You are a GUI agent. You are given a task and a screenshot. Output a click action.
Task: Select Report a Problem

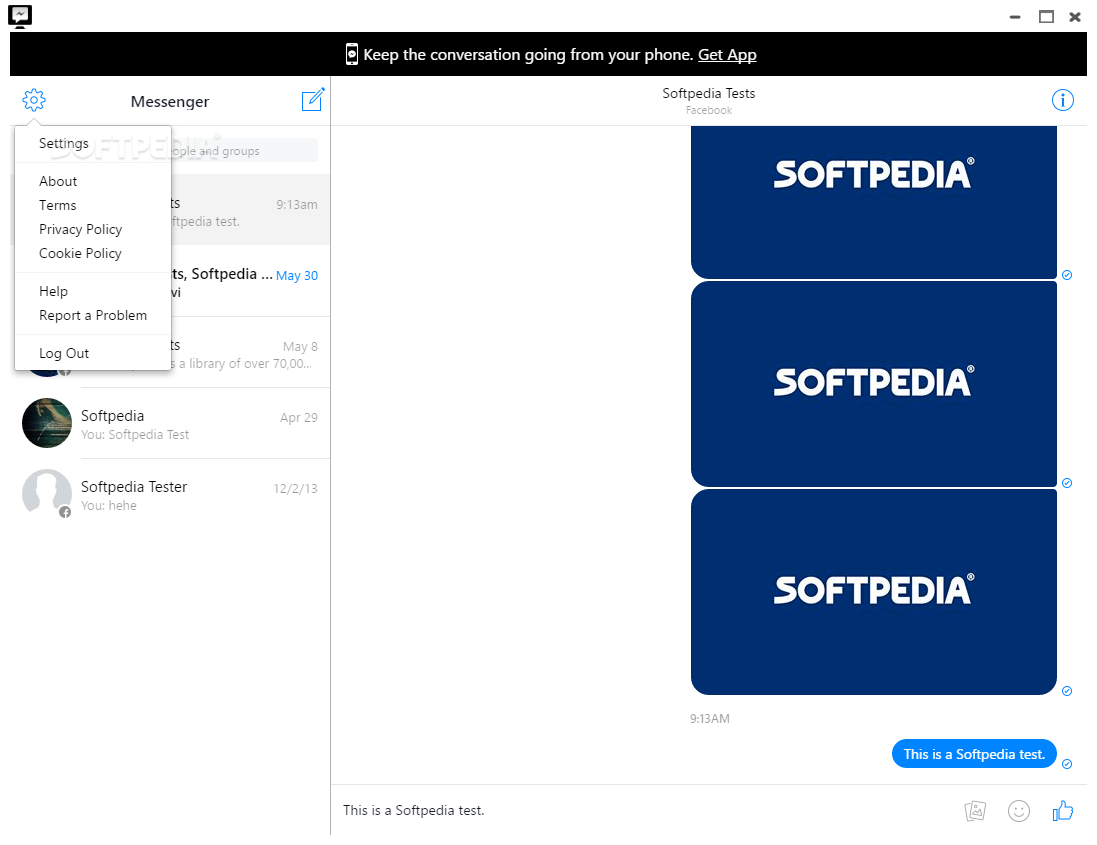pos(93,315)
